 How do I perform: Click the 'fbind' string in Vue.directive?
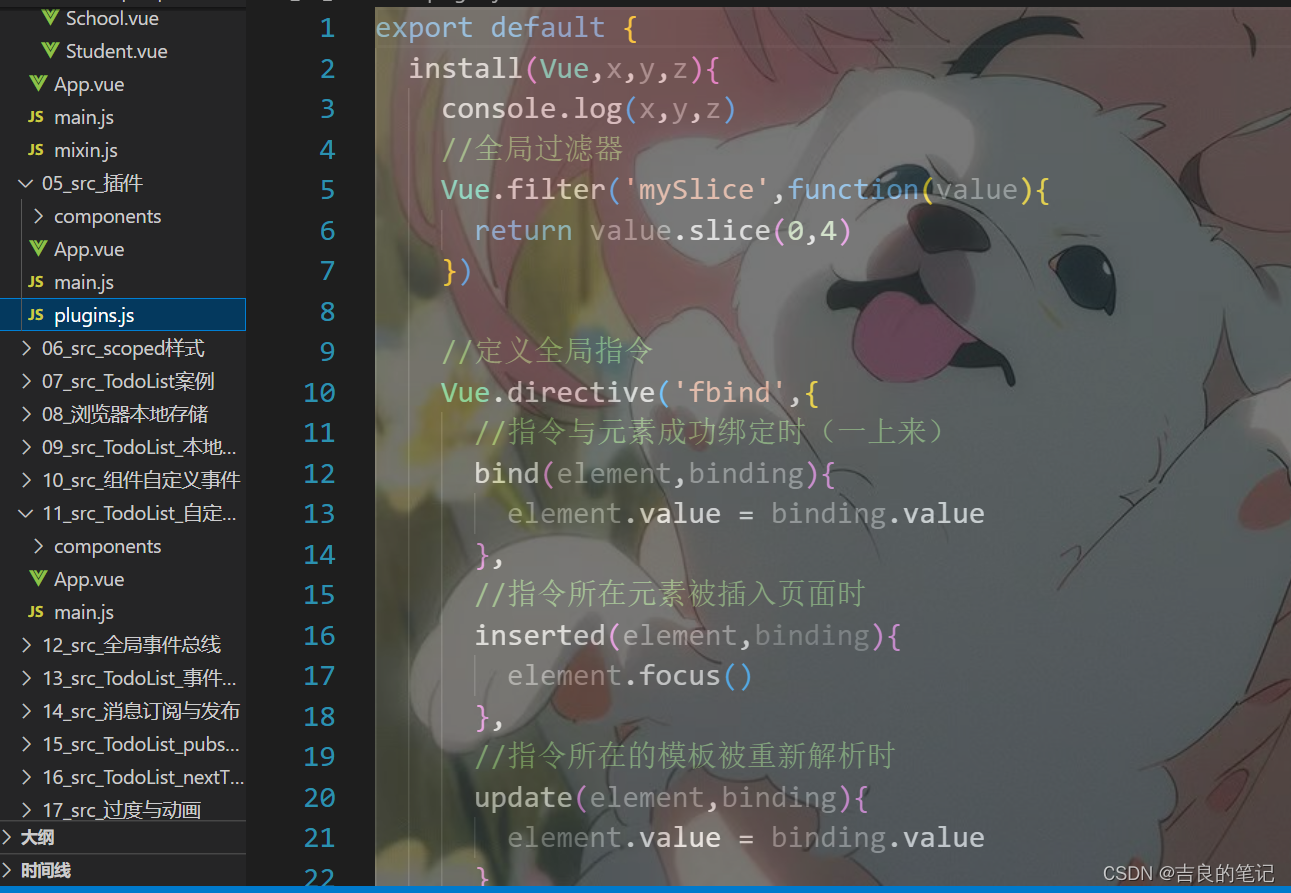click(x=729, y=392)
